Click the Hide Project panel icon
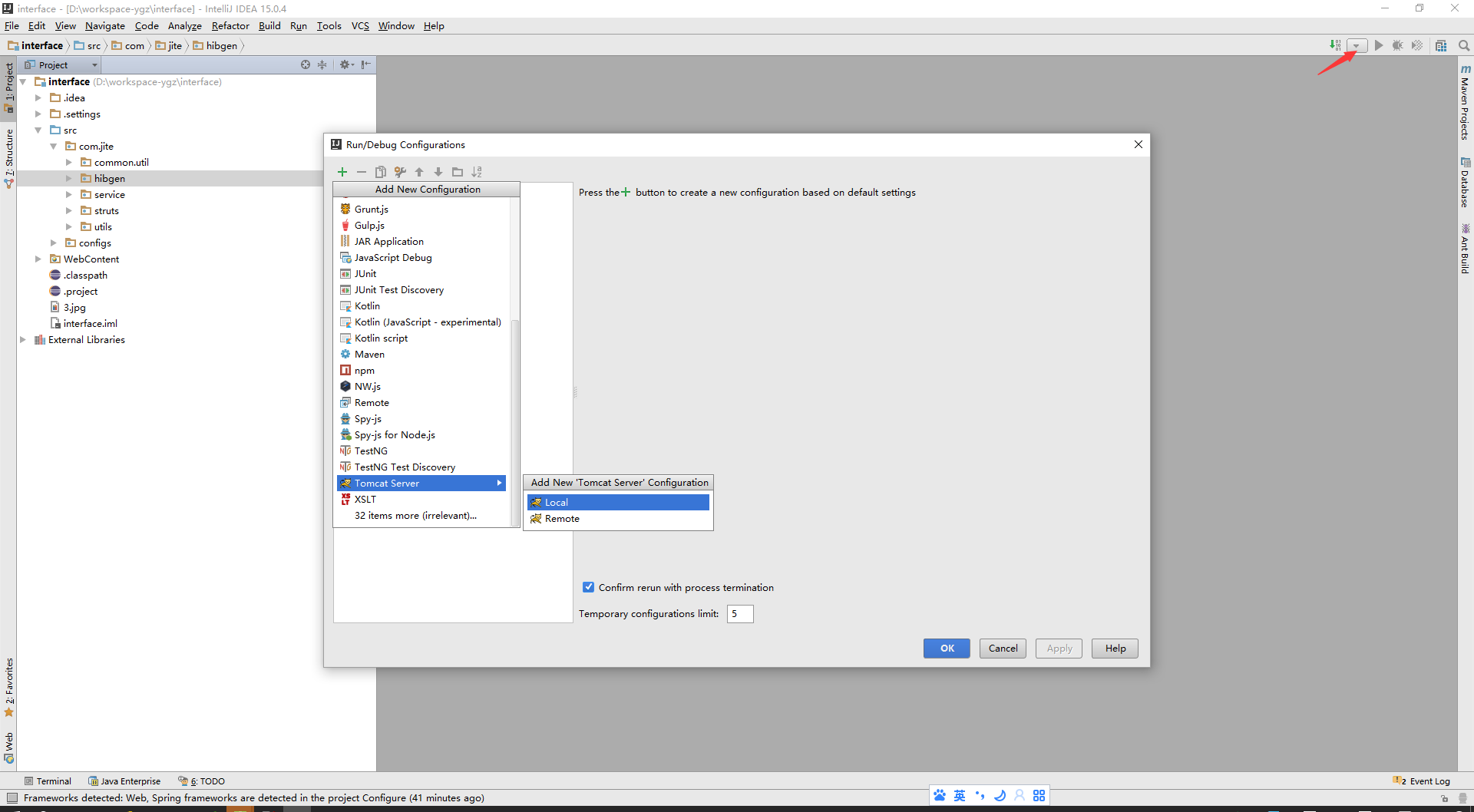Viewport: 1474px width, 812px height. [365, 64]
